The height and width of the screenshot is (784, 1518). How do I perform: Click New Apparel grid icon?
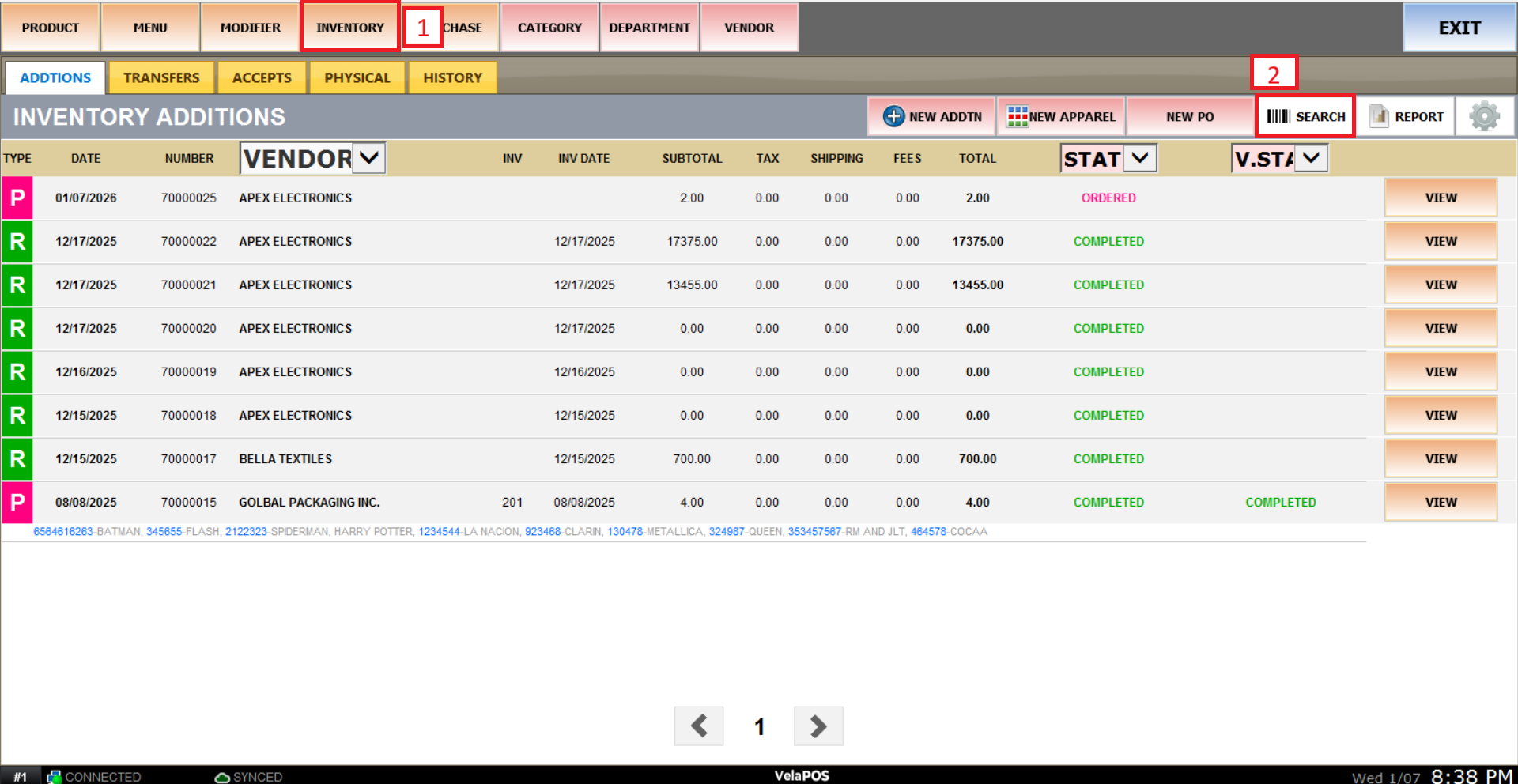click(x=1017, y=116)
